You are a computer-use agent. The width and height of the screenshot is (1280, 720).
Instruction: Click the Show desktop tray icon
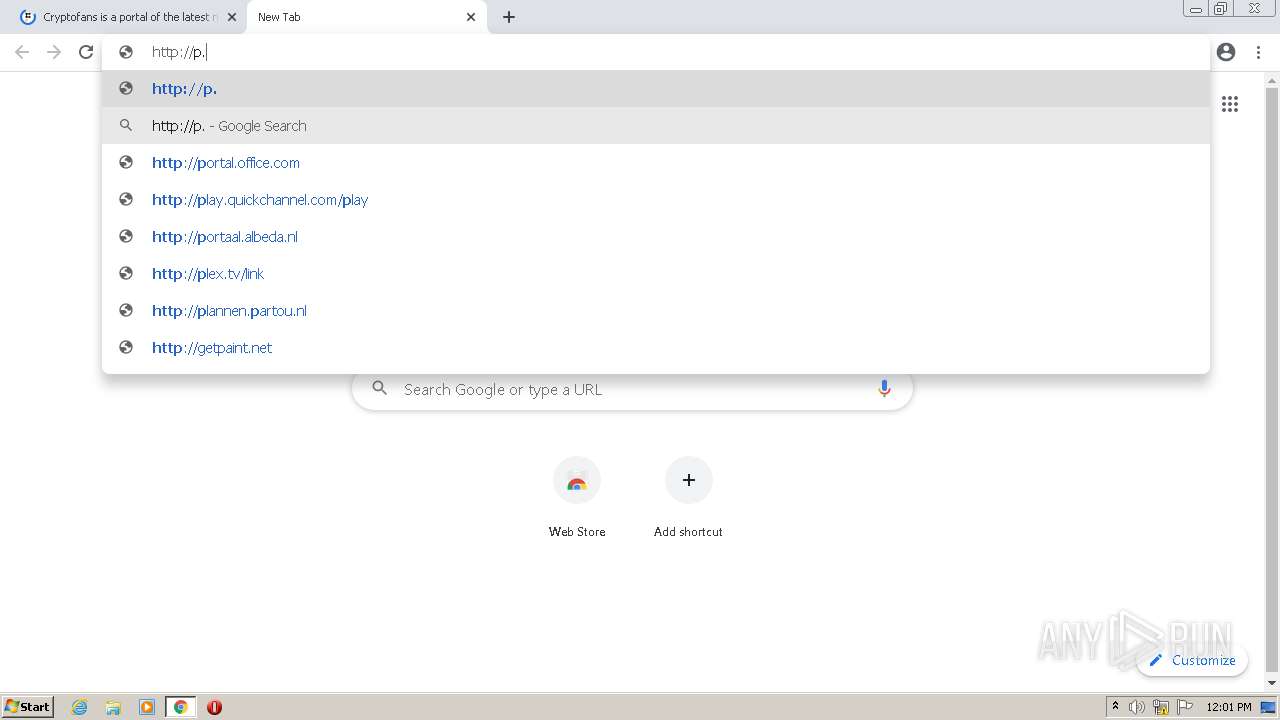pos(1269,707)
